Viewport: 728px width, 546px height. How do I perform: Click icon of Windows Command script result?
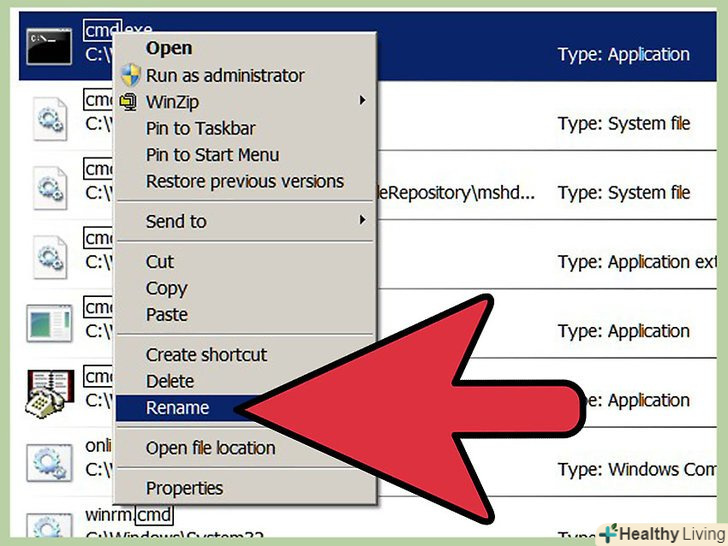tap(49, 463)
